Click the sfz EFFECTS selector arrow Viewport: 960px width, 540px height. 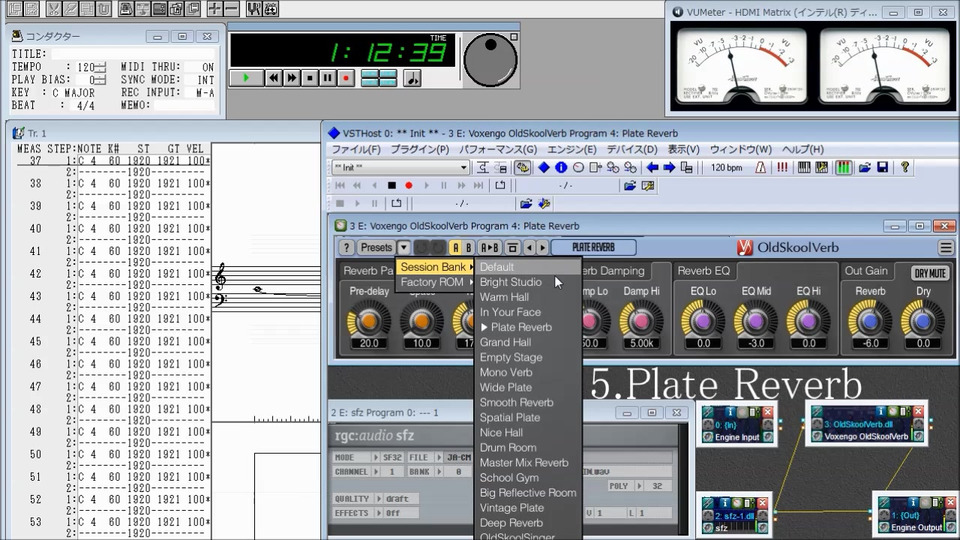click(379, 513)
